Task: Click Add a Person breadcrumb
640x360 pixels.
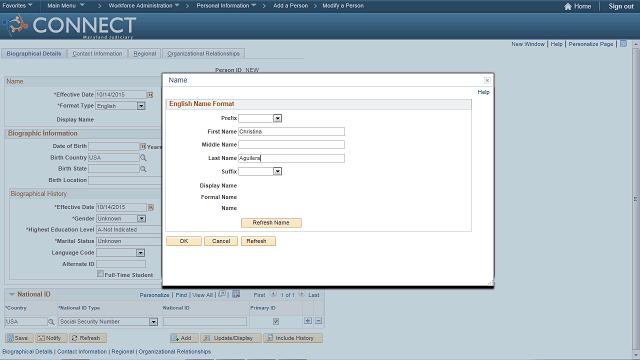Action: [290, 6]
